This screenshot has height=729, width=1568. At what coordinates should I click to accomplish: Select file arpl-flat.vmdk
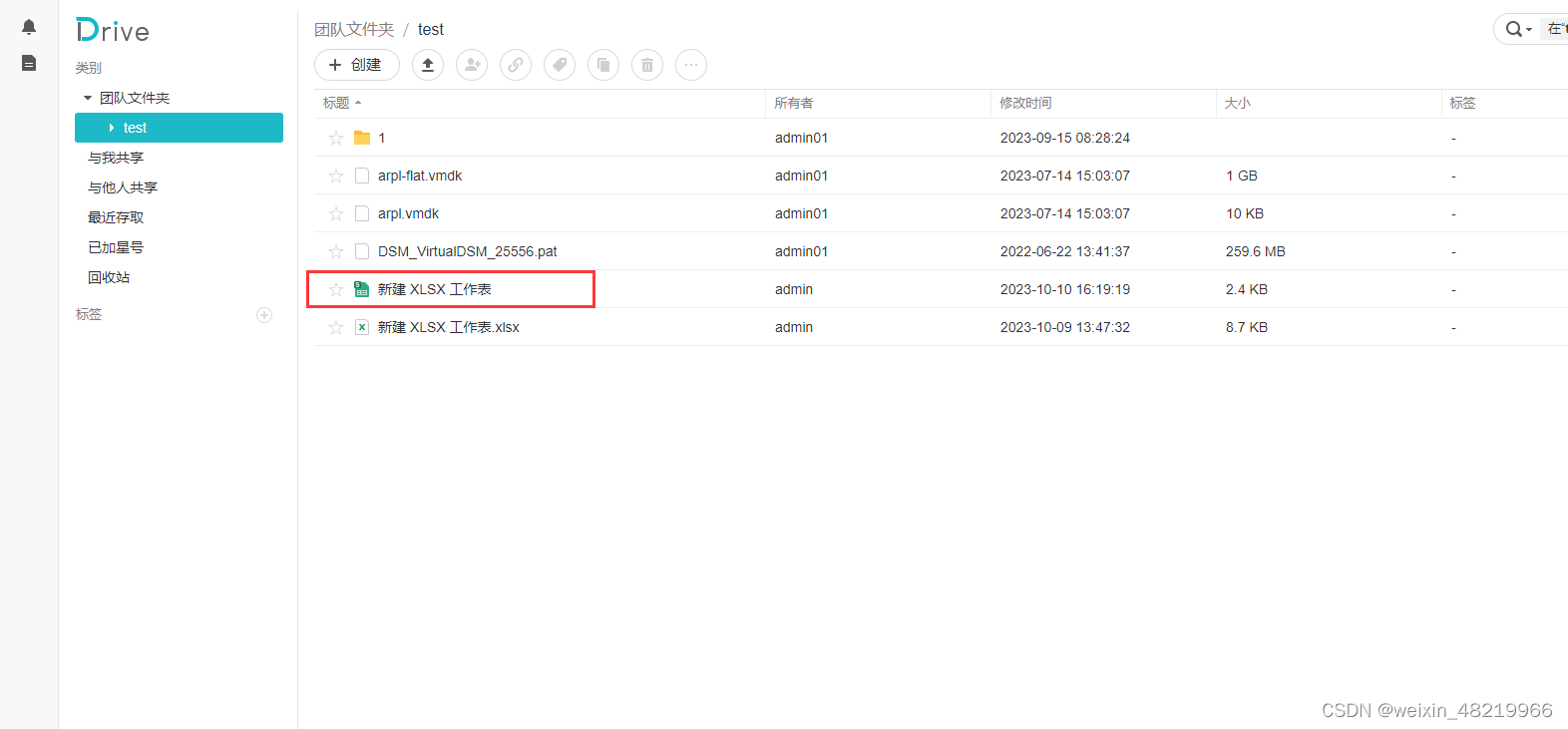[x=420, y=176]
